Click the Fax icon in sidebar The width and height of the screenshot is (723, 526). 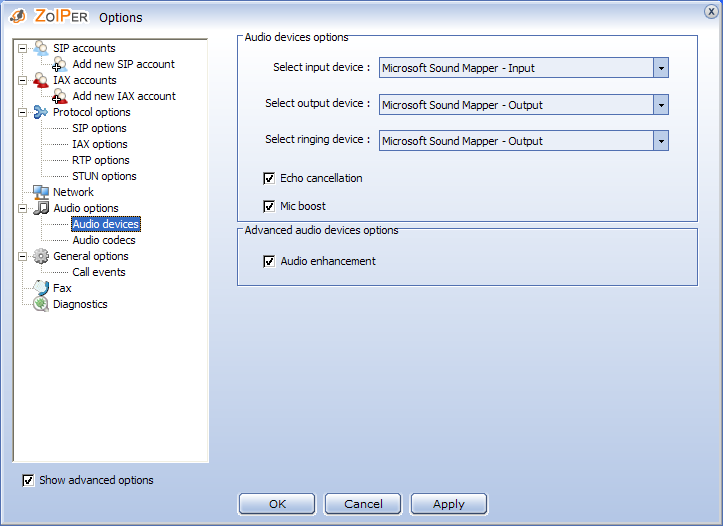click(x=41, y=288)
